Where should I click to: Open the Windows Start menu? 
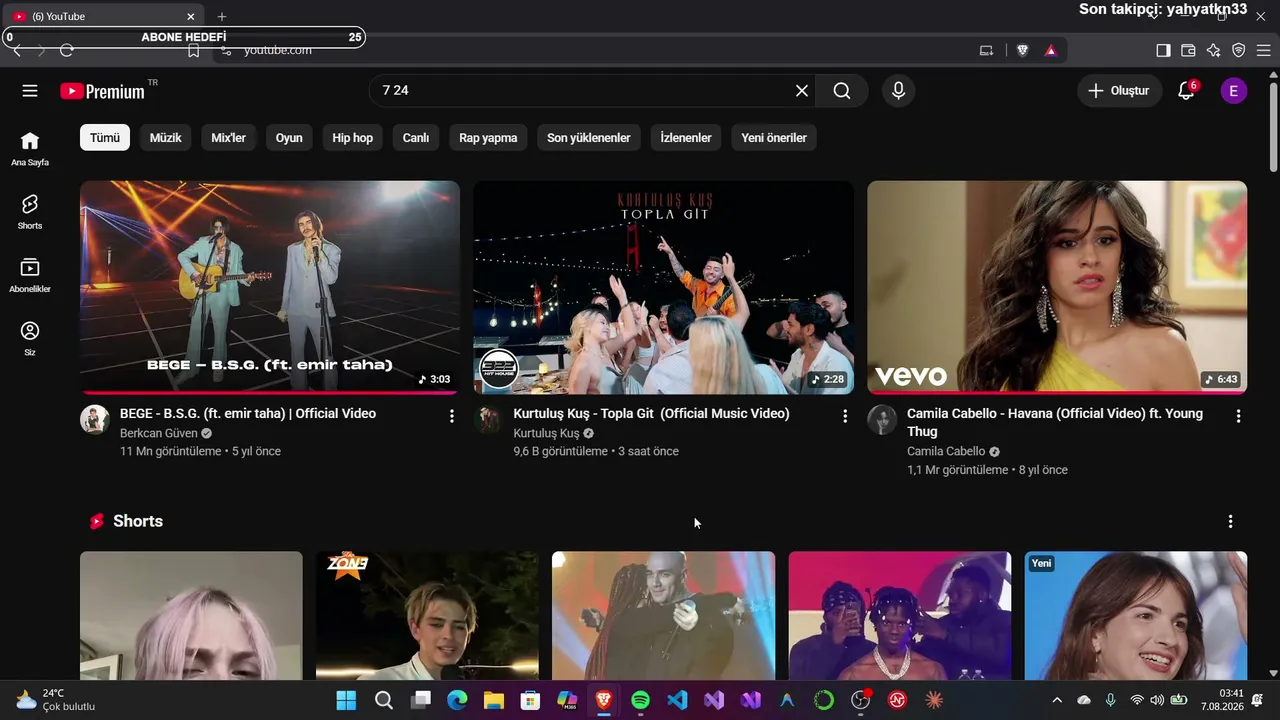(346, 700)
